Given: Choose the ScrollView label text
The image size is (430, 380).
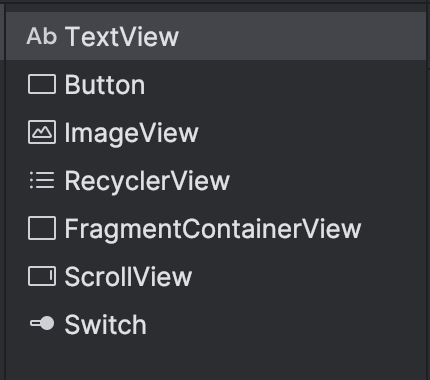Looking at the screenshot, I should [x=128, y=276].
